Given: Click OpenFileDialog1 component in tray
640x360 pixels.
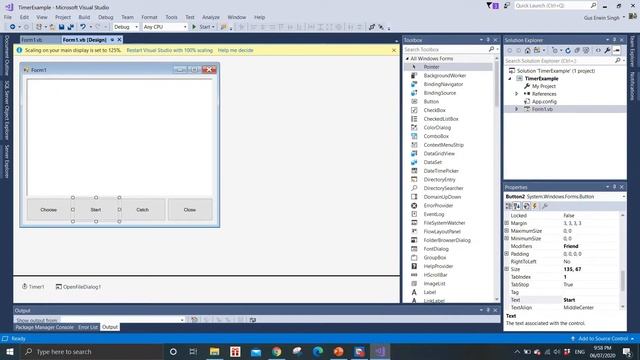Looking at the screenshot, I should [x=78, y=287].
